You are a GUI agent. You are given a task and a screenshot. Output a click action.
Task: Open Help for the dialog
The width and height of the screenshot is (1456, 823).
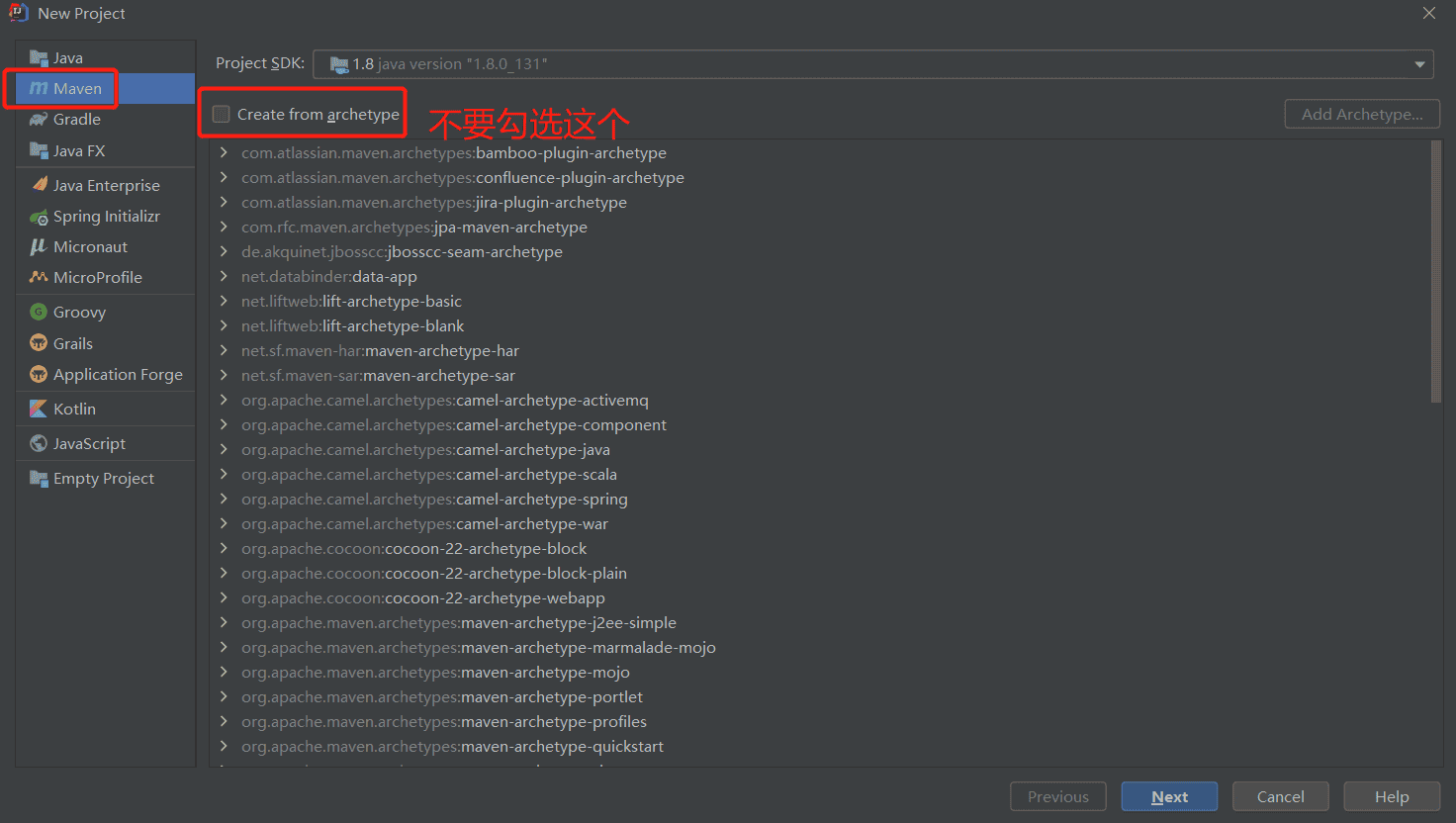(x=1392, y=796)
